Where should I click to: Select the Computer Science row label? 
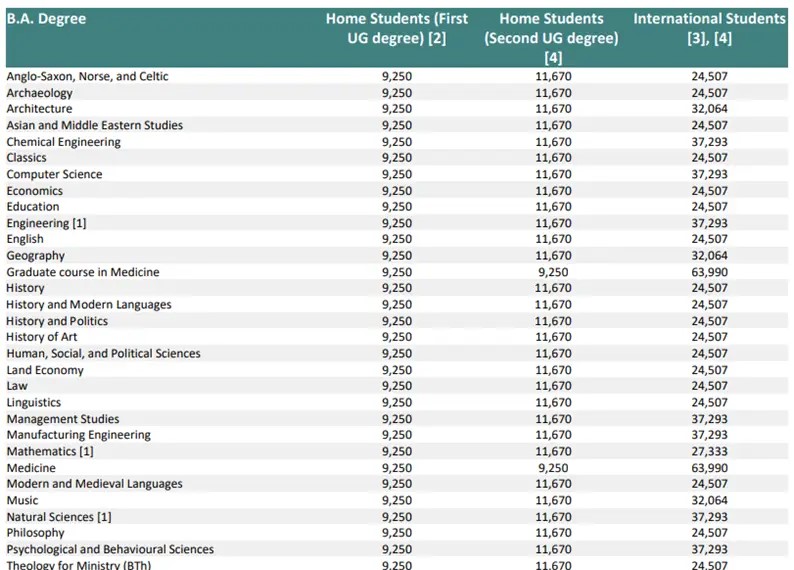[54, 174]
